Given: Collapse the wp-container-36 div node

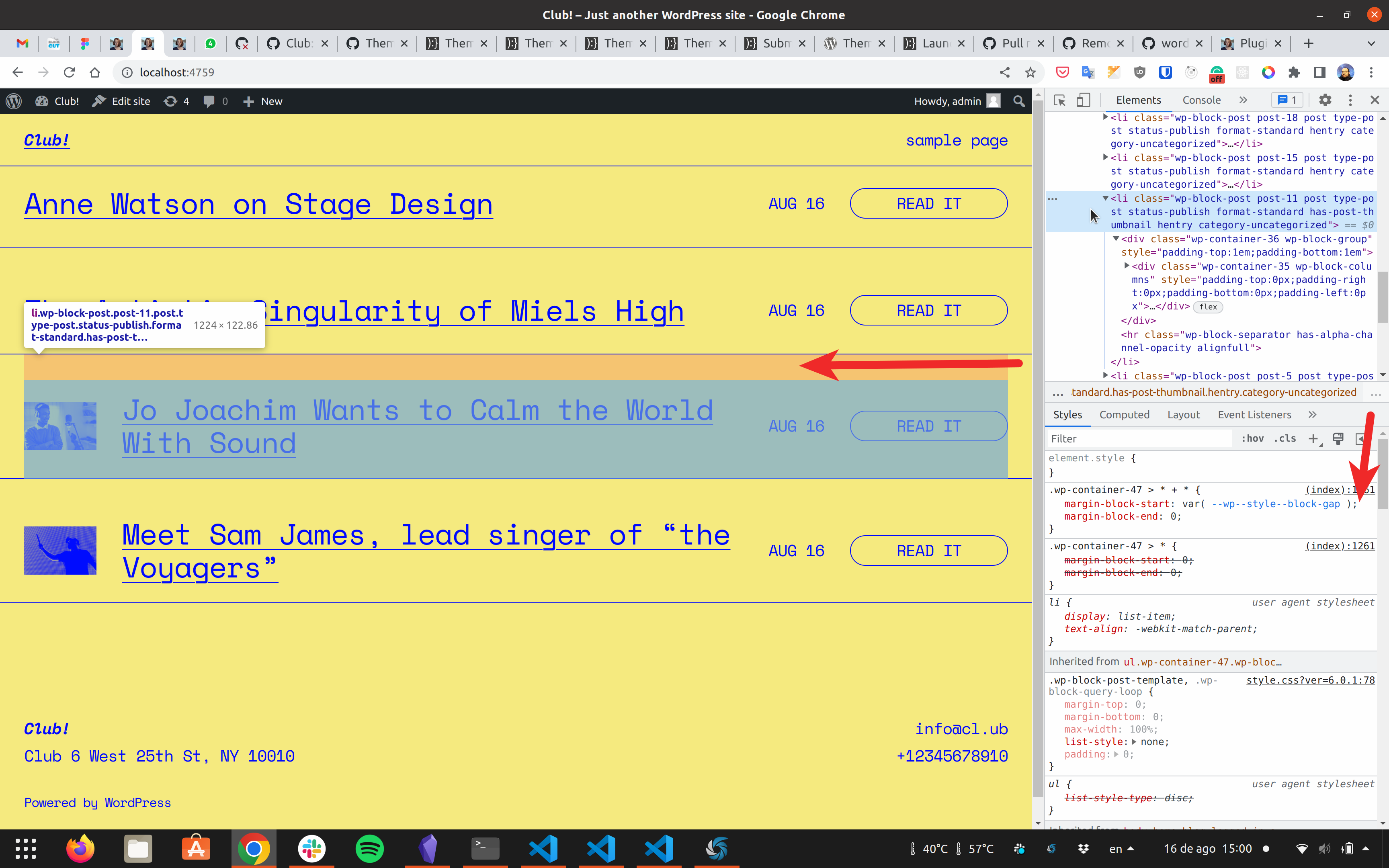Looking at the screenshot, I should [x=1116, y=239].
